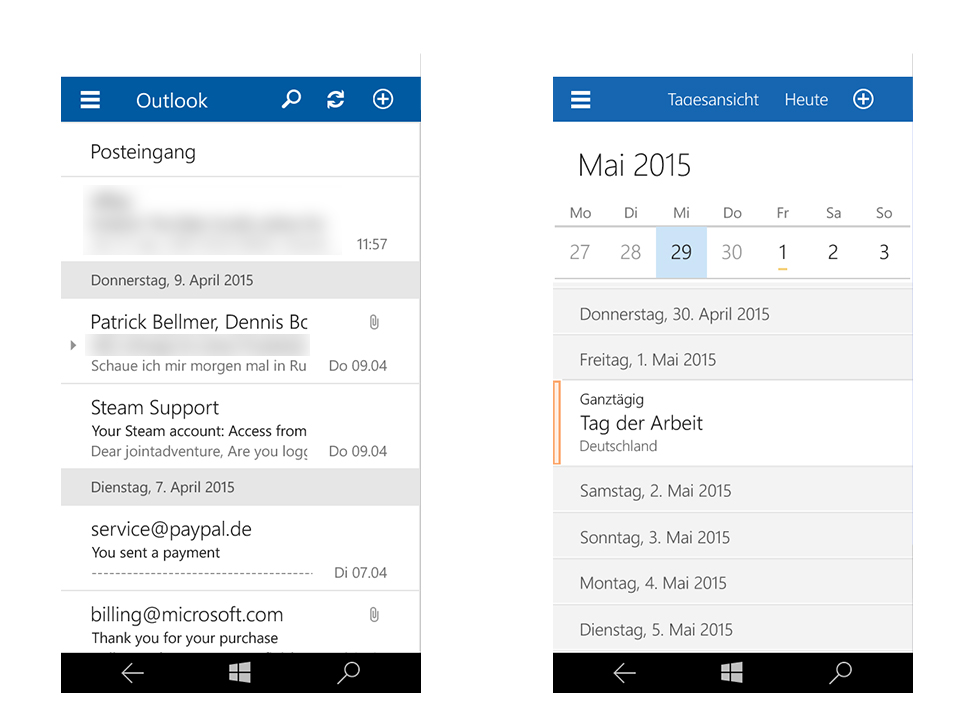Open the Tagesansicht view switcher
Viewport: 970px width, 728px height.
[x=713, y=100]
